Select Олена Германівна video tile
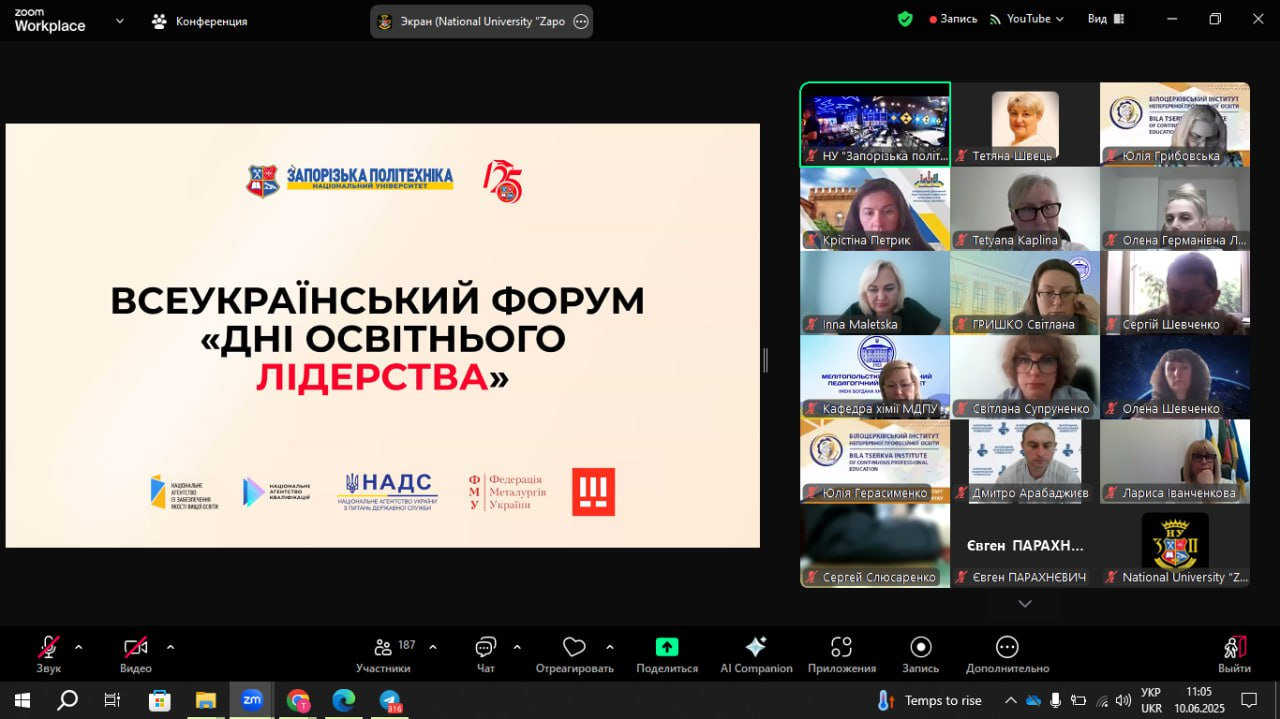 tap(1175, 208)
